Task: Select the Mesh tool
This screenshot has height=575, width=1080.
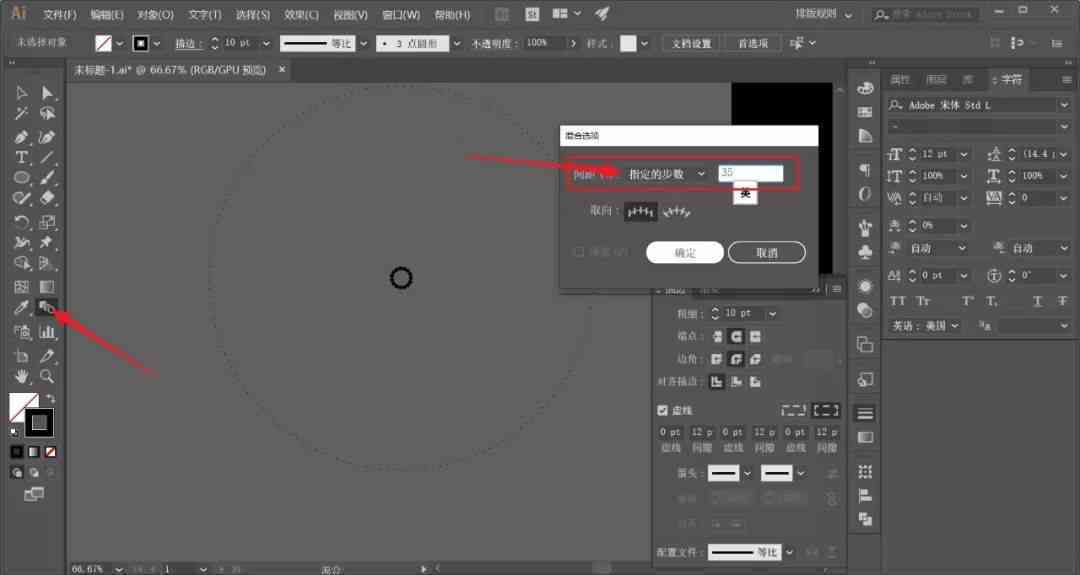Action: [21, 286]
